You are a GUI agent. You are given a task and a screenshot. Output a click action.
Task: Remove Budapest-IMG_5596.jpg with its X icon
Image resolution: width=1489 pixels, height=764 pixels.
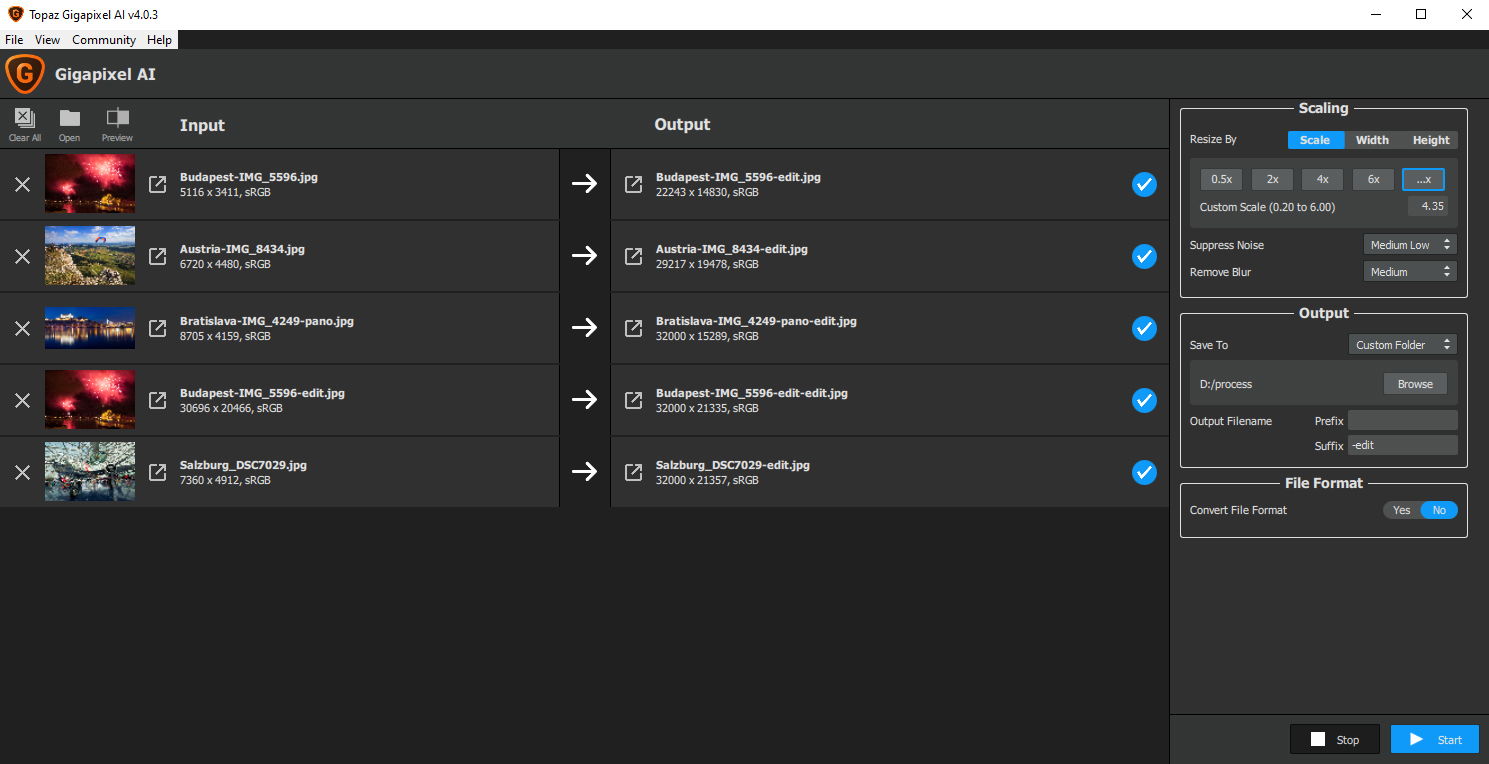[22, 184]
